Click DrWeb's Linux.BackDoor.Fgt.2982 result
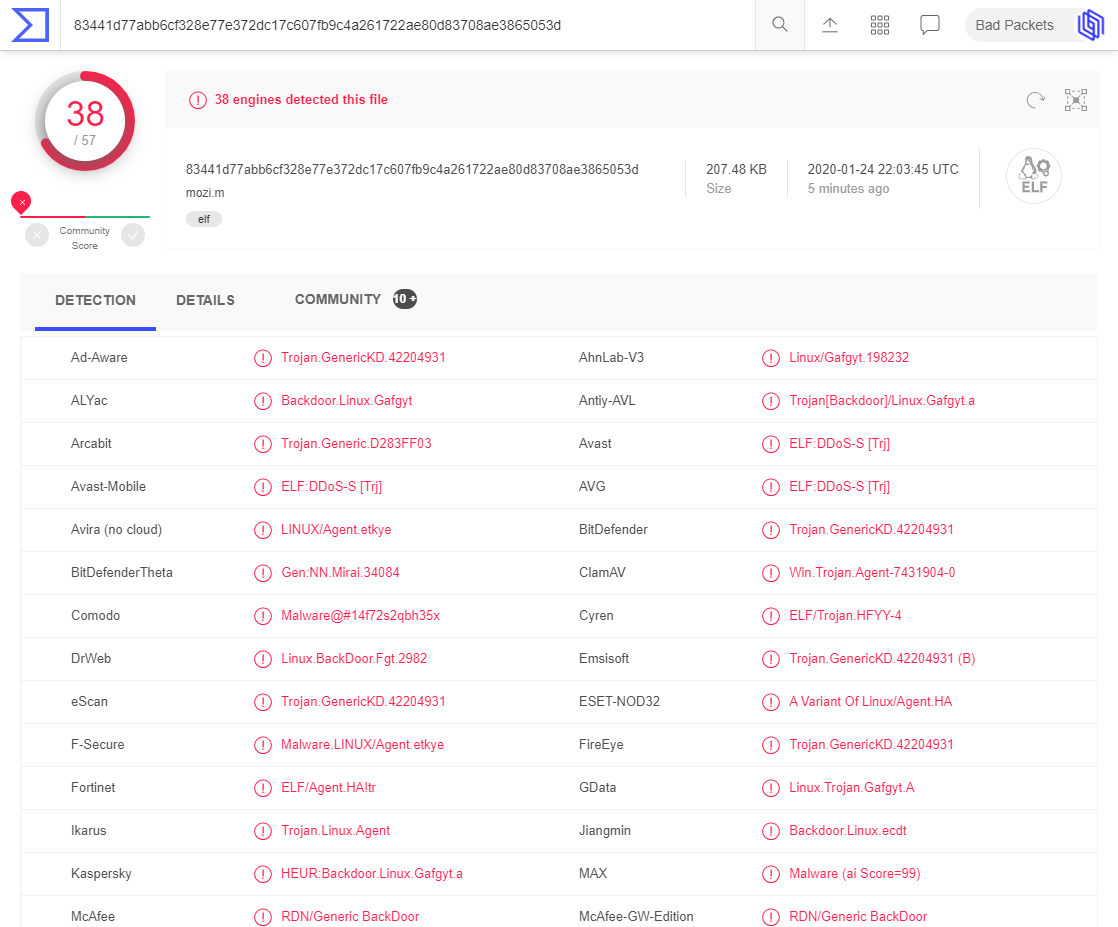This screenshot has width=1118, height=927. [x=354, y=658]
